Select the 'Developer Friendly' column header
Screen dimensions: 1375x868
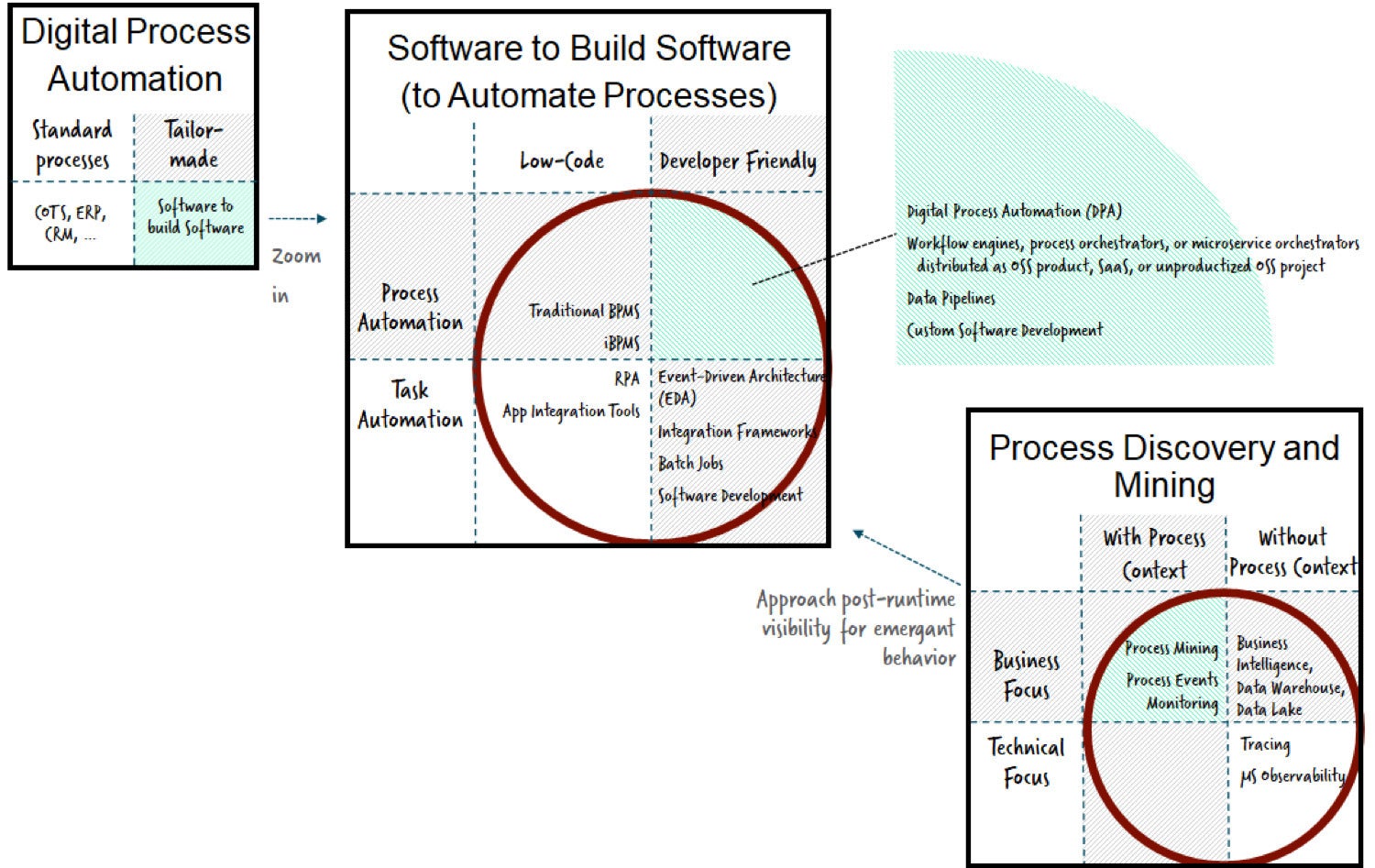click(x=738, y=161)
